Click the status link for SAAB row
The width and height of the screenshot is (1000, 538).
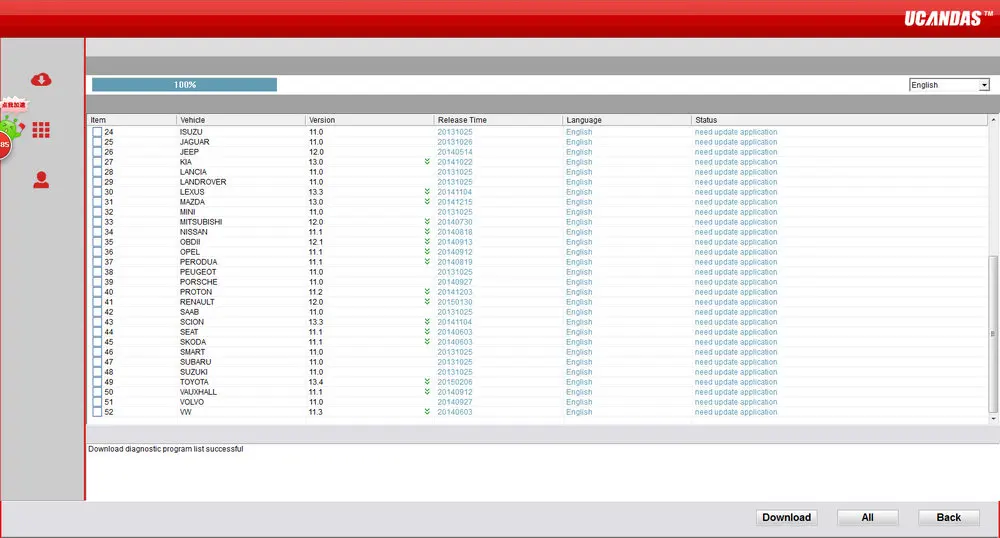(x=736, y=312)
